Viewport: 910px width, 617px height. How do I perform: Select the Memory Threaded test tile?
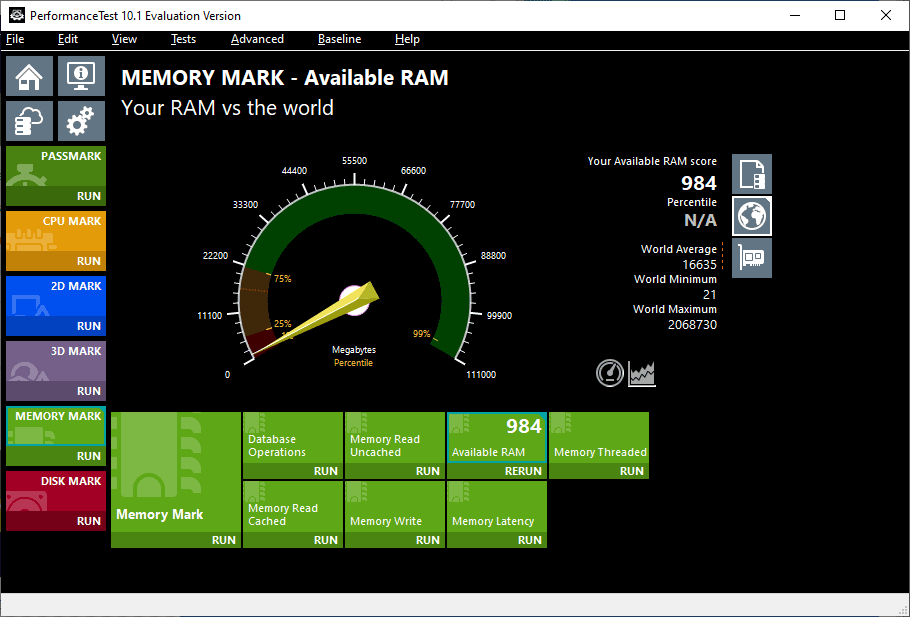599,438
